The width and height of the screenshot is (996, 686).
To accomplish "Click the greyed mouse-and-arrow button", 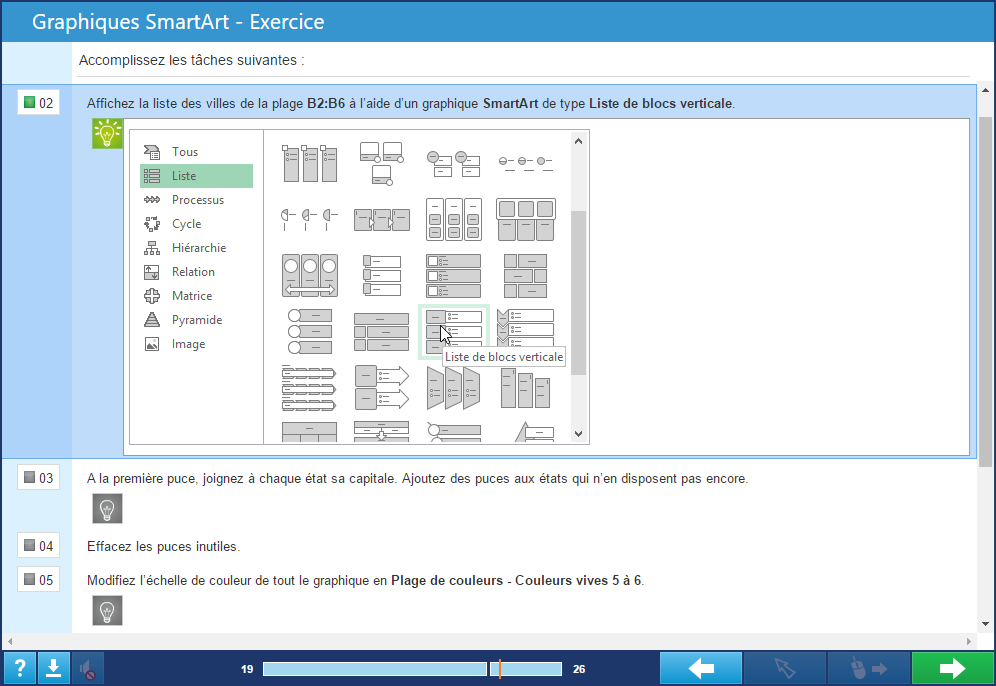I will 868,668.
